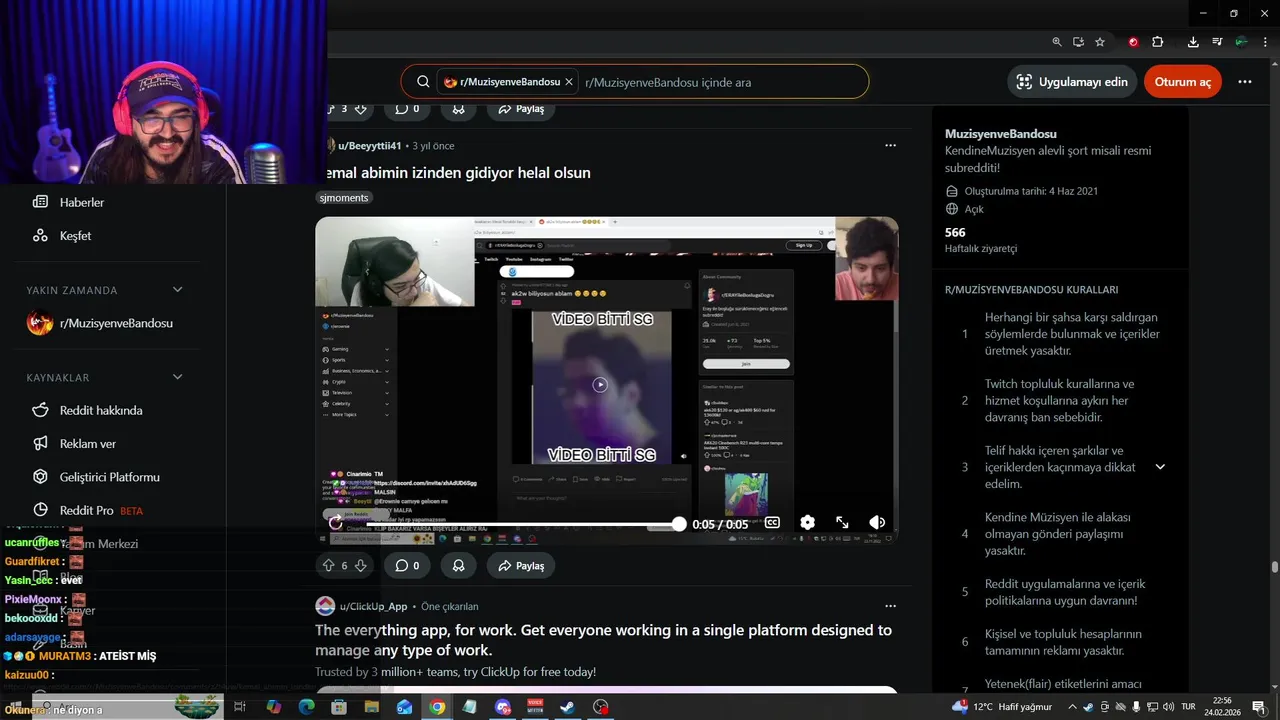Open Chrome media controls icon
1280x720 pixels.
coord(1217,42)
